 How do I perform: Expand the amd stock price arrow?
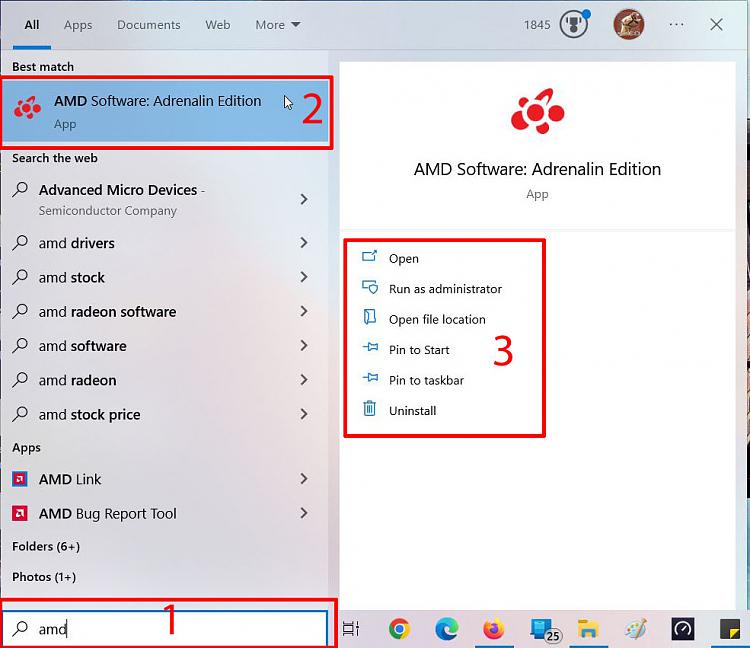(x=304, y=414)
